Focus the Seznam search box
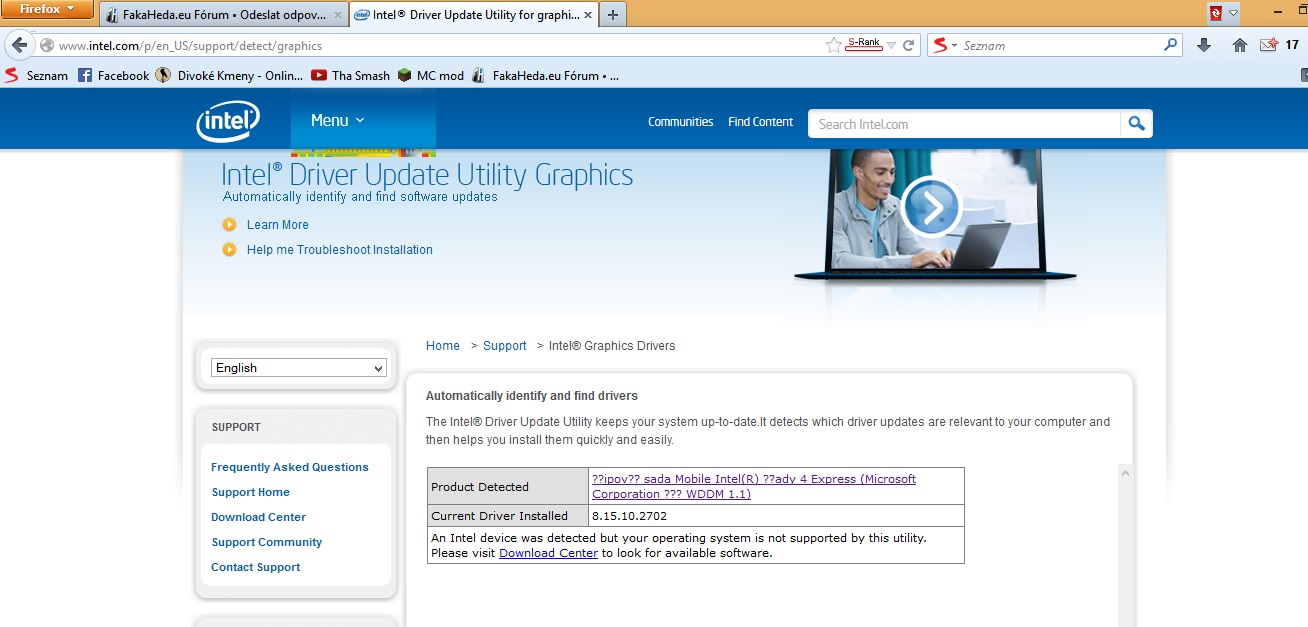Viewport: 1308px width, 627px height. [1060, 45]
